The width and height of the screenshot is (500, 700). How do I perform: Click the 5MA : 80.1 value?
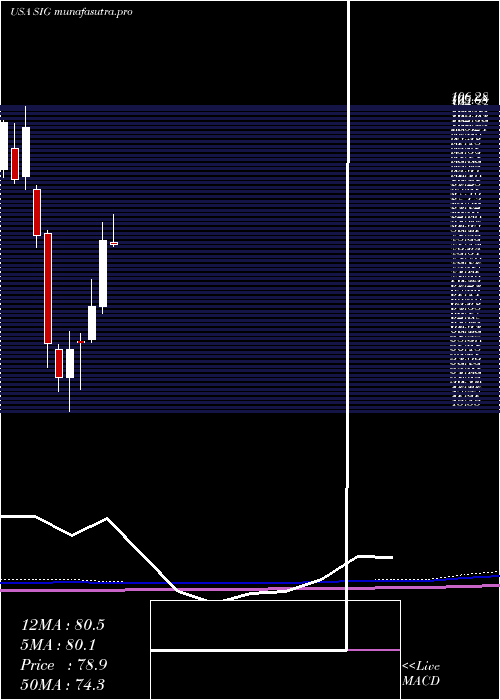coord(59,645)
